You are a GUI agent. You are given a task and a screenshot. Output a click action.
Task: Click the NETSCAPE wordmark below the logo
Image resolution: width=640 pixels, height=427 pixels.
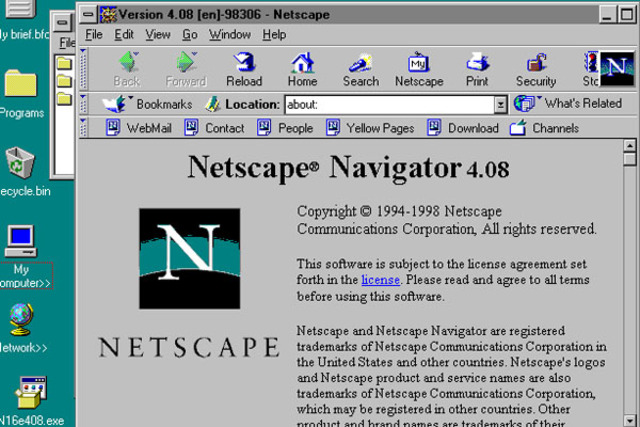click(x=189, y=347)
